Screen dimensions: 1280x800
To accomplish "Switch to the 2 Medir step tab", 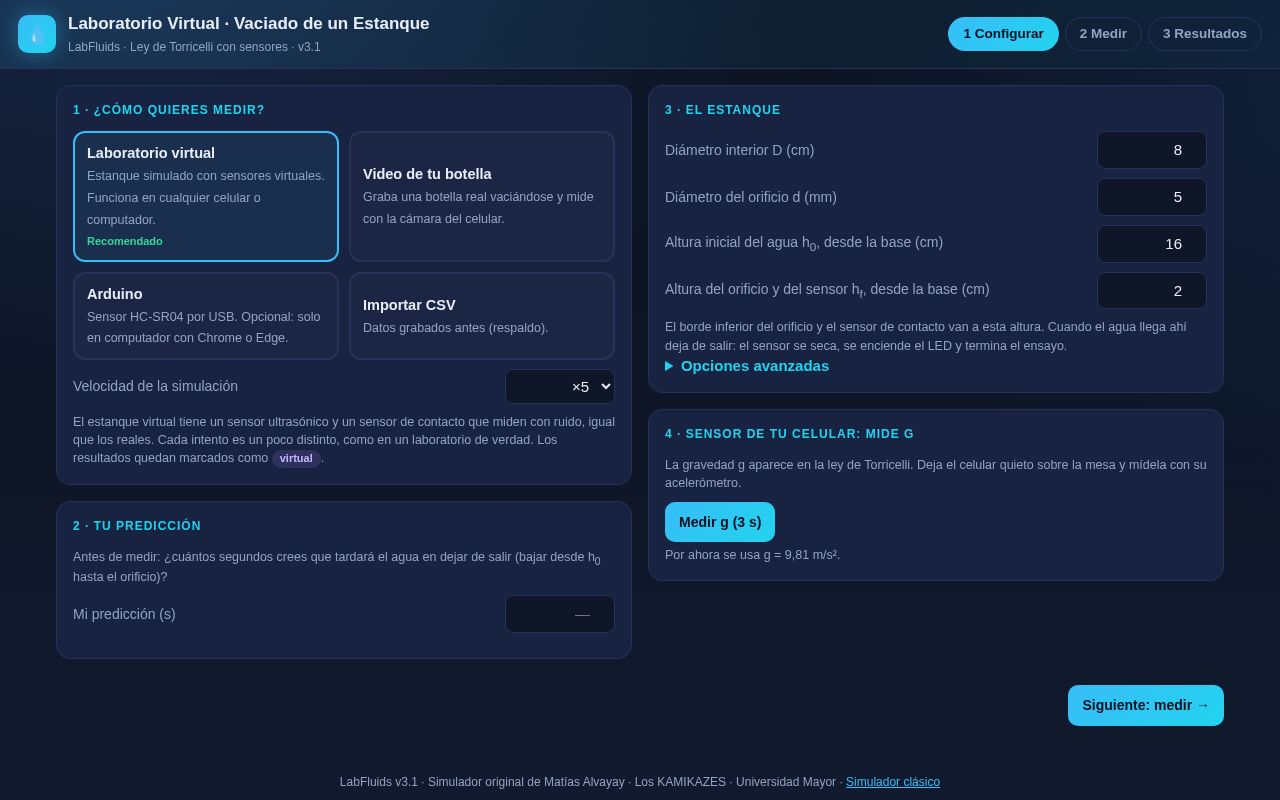I will [x=1103, y=34].
